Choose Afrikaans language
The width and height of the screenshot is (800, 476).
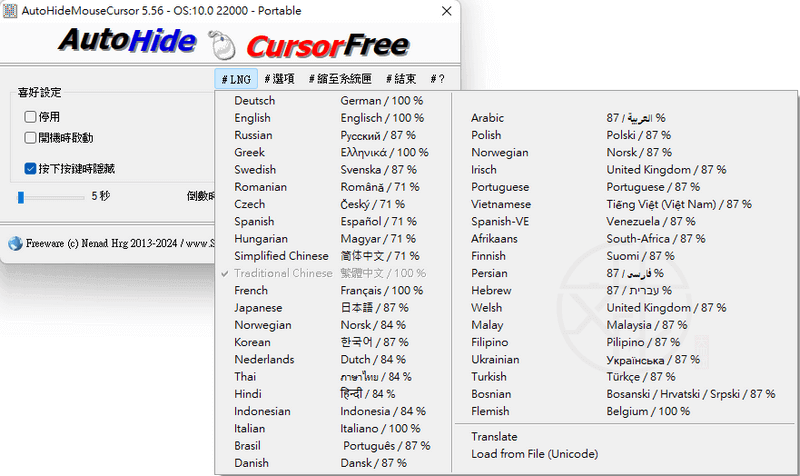coord(625,239)
